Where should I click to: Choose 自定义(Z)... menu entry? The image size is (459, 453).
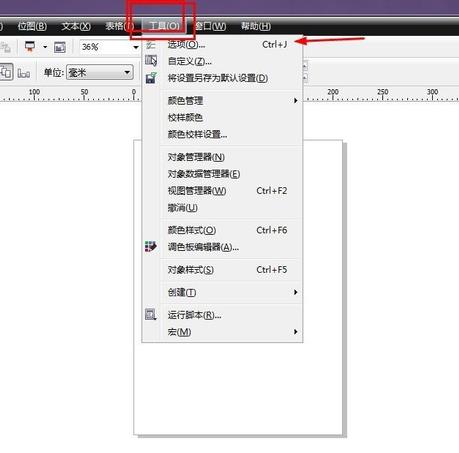click(x=222, y=61)
